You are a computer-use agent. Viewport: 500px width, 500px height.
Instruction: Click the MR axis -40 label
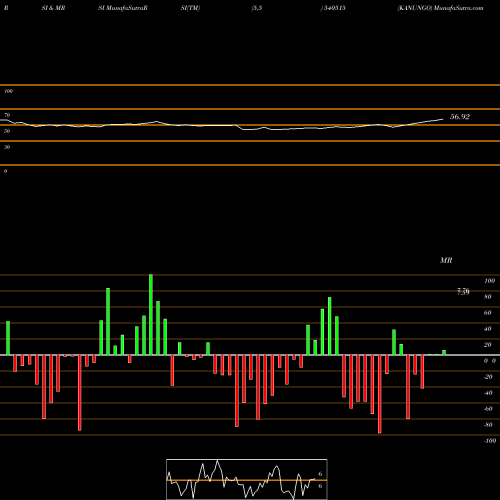(x=488, y=393)
